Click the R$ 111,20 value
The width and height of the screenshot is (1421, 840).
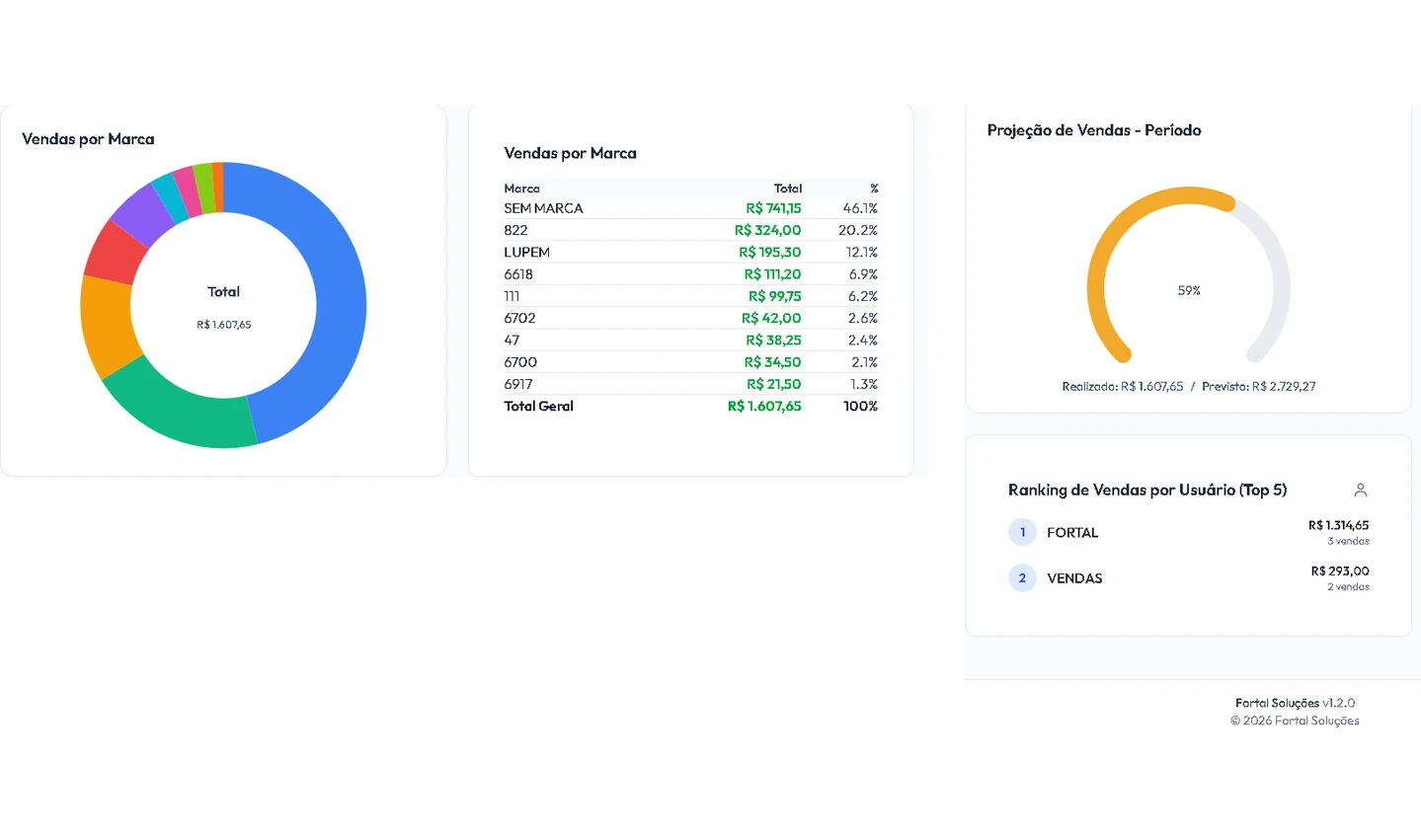tap(772, 274)
